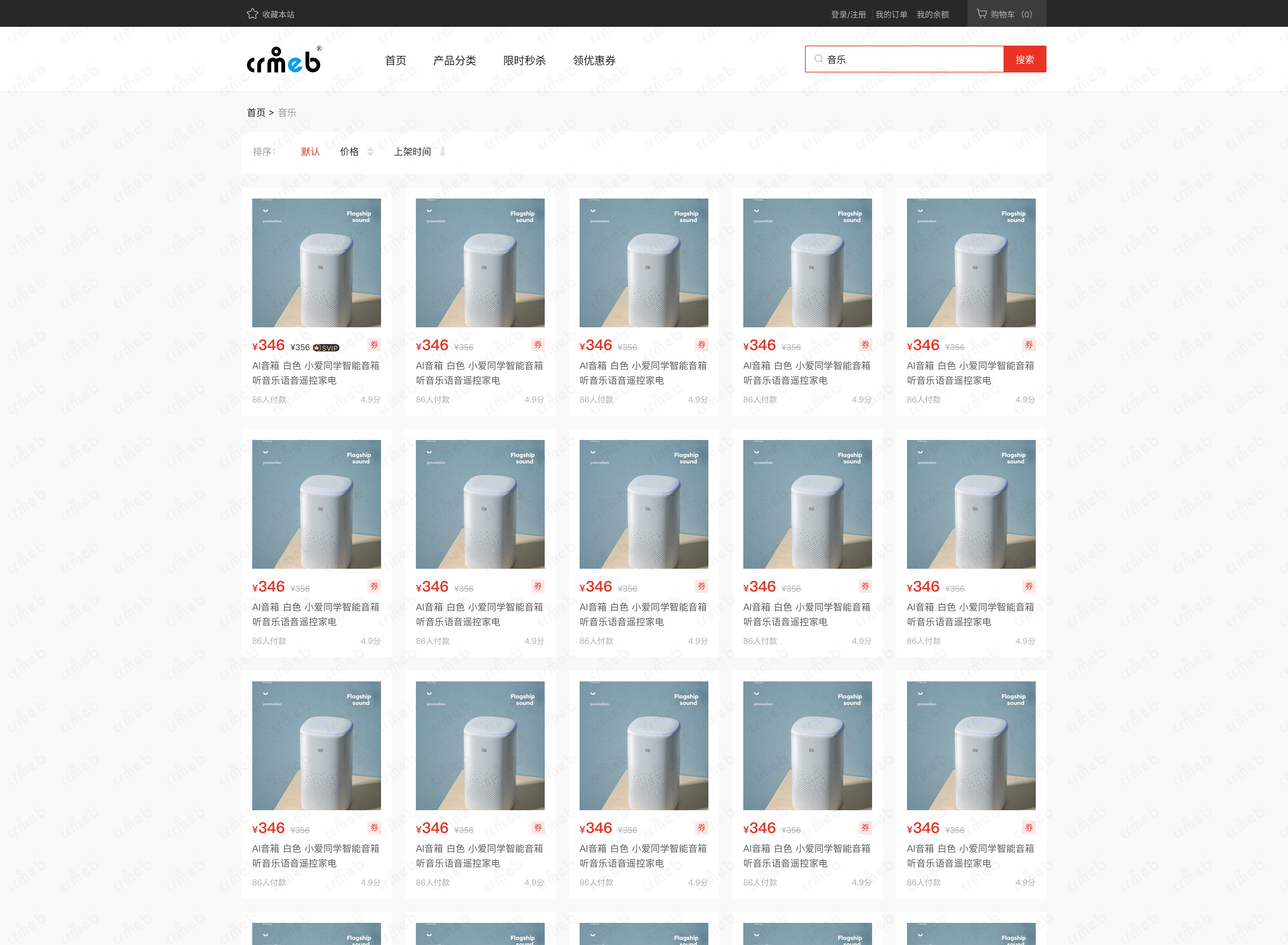Toggle the 价格 sort arrows
The height and width of the screenshot is (945, 1288).
click(x=370, y=152)
